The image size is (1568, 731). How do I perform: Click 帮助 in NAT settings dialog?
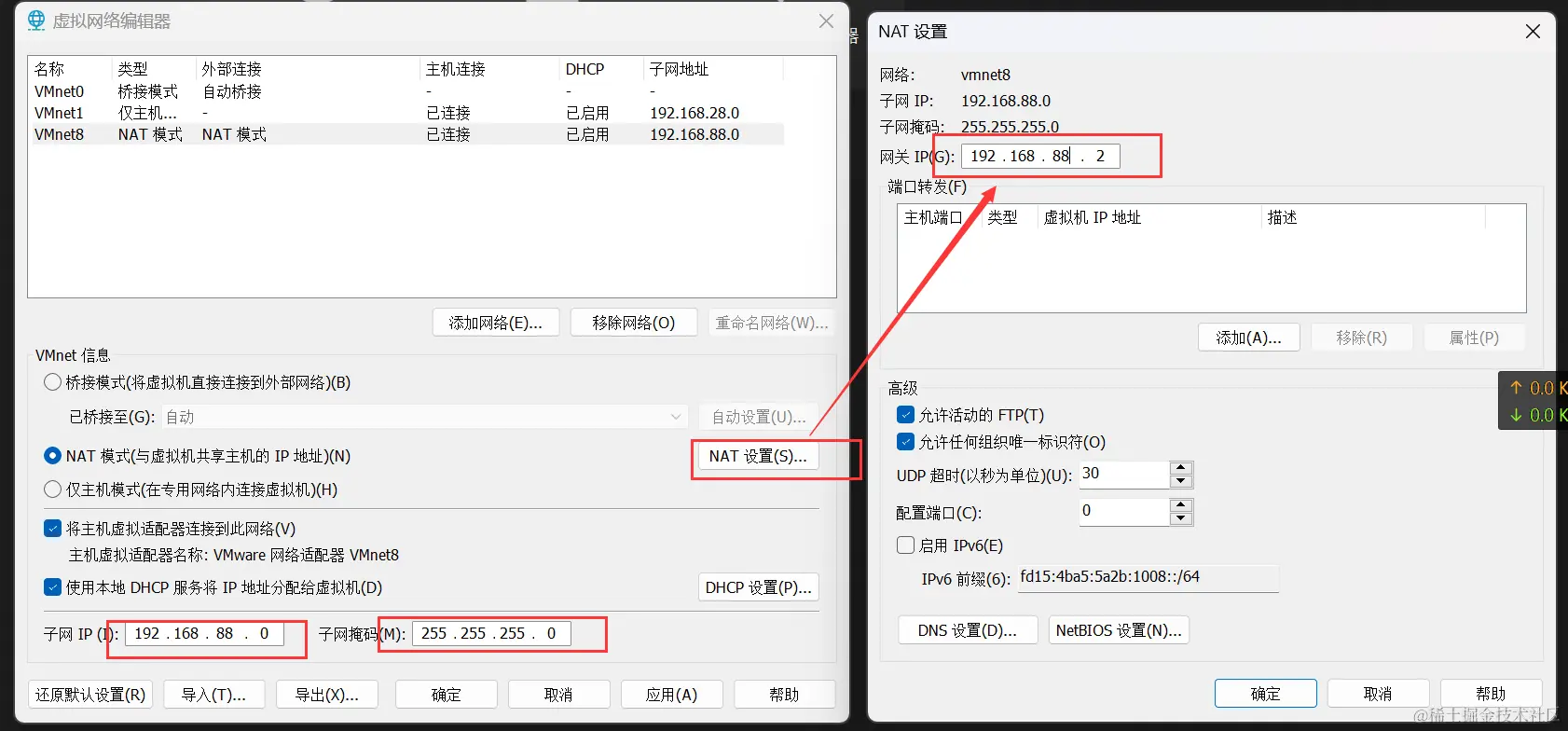pyautogui.click(x=1492, y=694)
